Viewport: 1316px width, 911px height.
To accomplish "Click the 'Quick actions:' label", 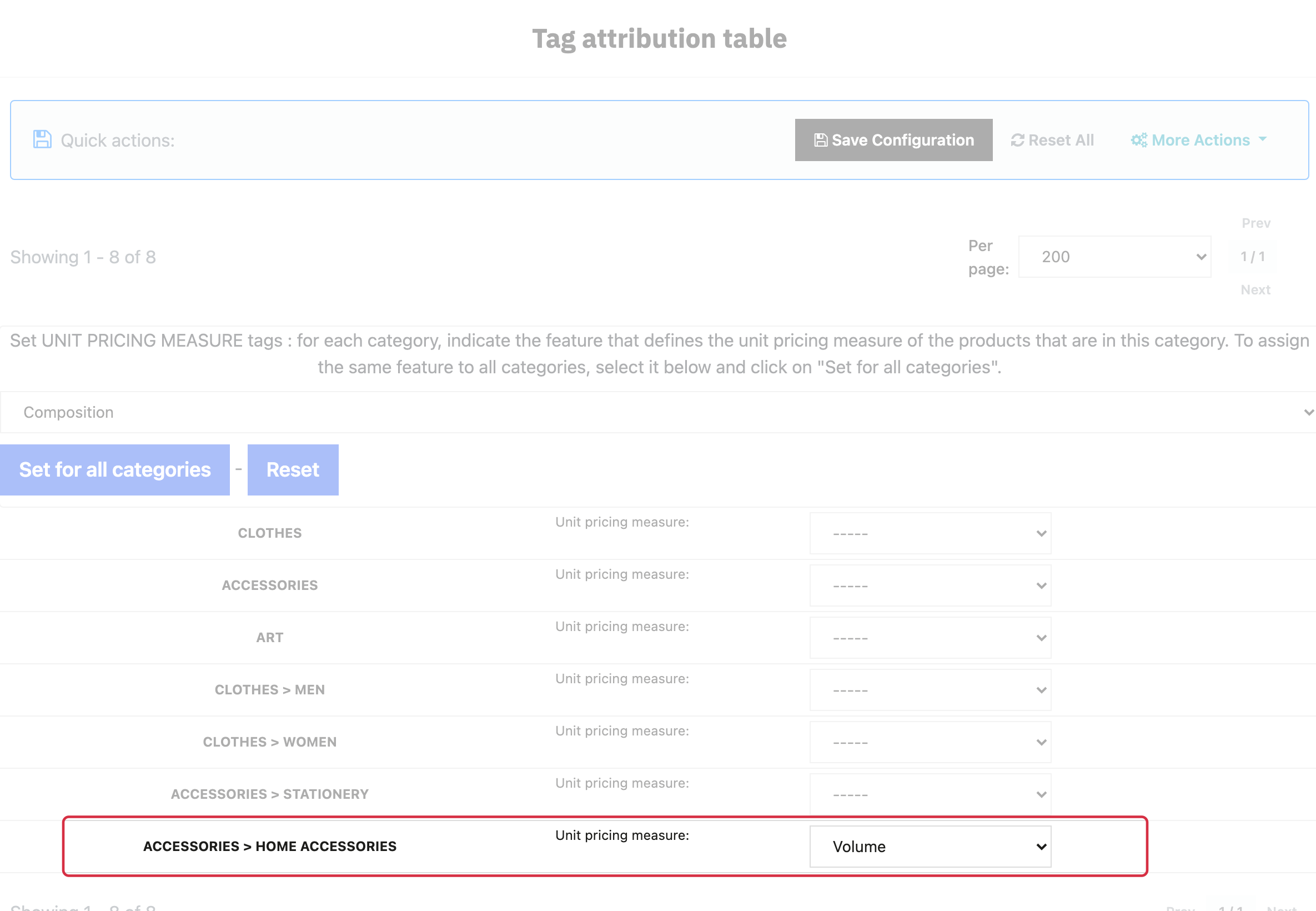I will [x=118, y=141].
